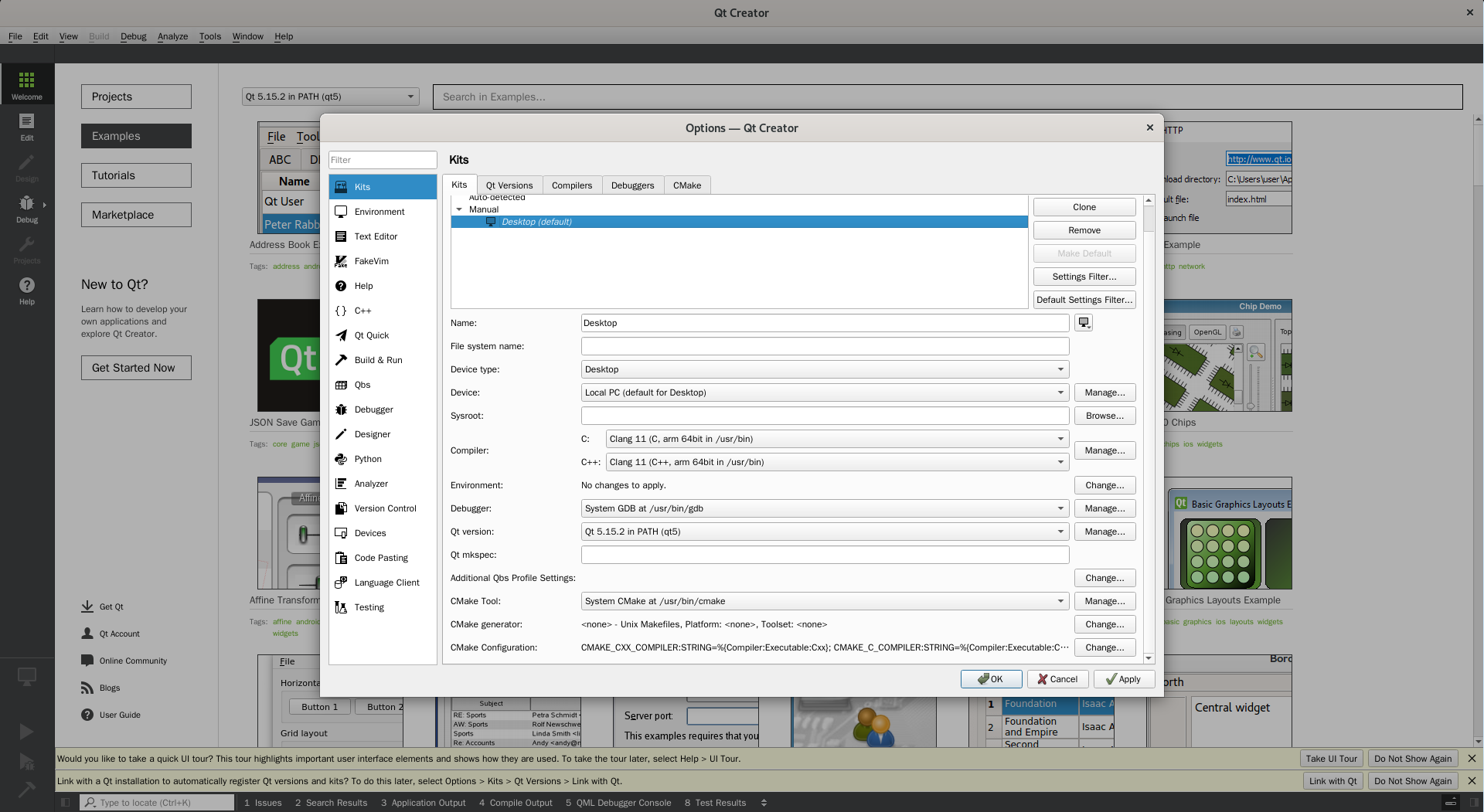Open Python options category
This screenshot has height=812, width=1484.
pyautogui.click(x=383, y=459)
